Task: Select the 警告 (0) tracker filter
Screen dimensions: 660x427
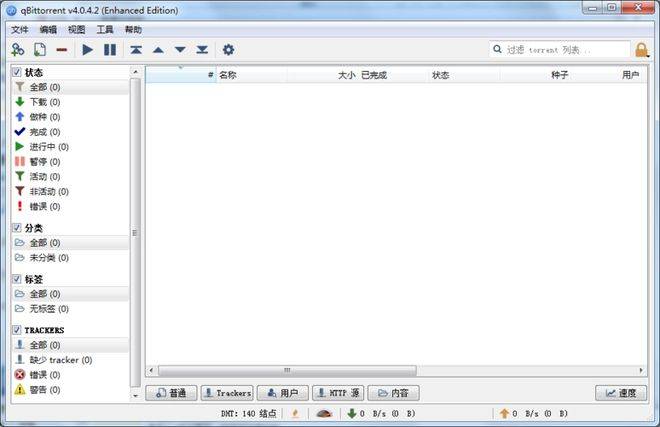Action: pyautogui.click(x=70, y=390)
